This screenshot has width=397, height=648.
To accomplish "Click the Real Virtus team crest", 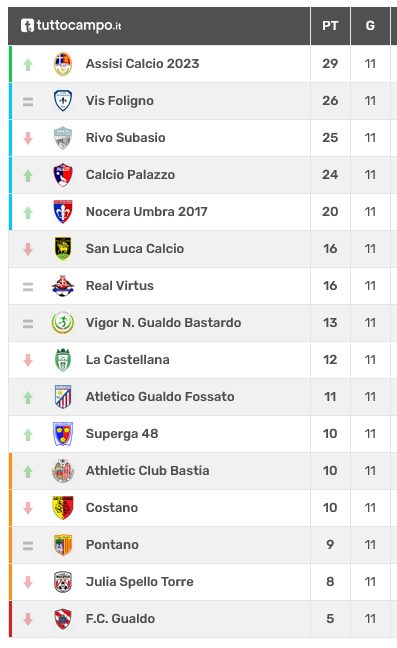I will point(63,286).
